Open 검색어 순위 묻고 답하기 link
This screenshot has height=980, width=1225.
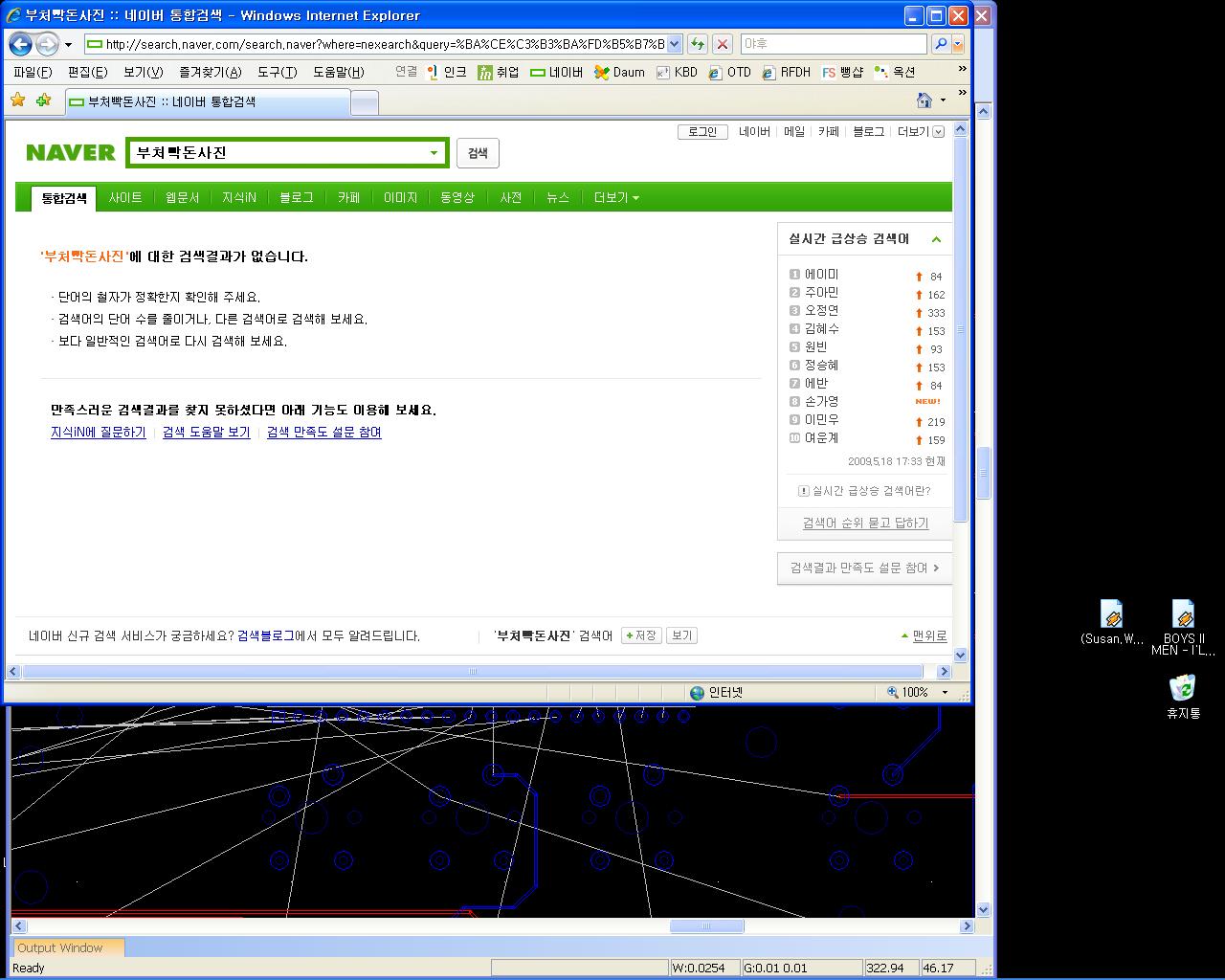click(865, 523)
